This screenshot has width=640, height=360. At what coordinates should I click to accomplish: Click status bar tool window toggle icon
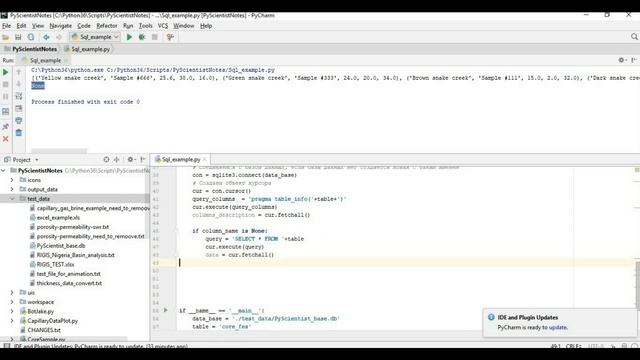tap(6, 346)
